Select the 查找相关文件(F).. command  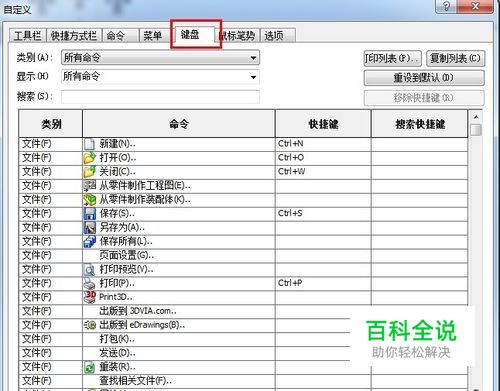(x=135, y=381)
